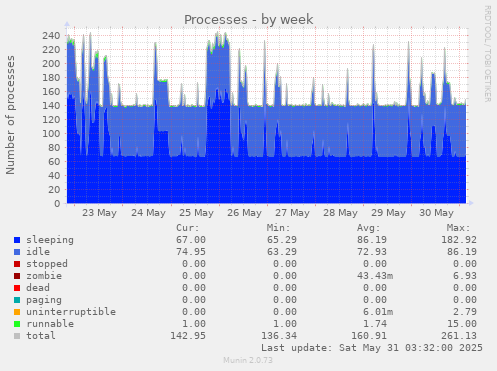Select the 'idle' legend label

[38, 252]
